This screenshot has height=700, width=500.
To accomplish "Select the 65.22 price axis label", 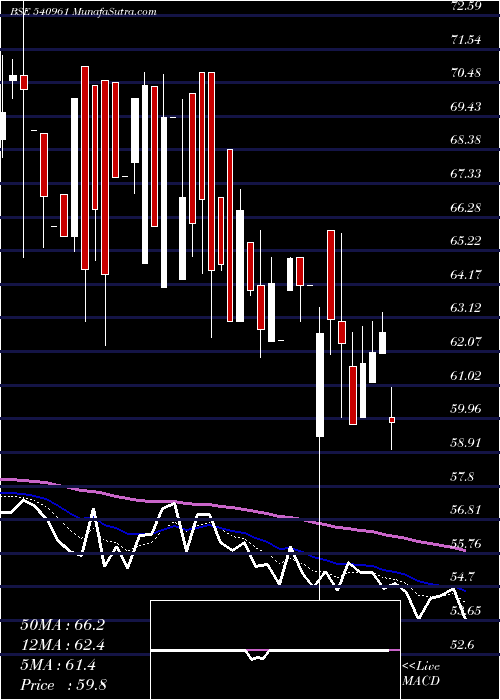I will [x=466, y=242].
